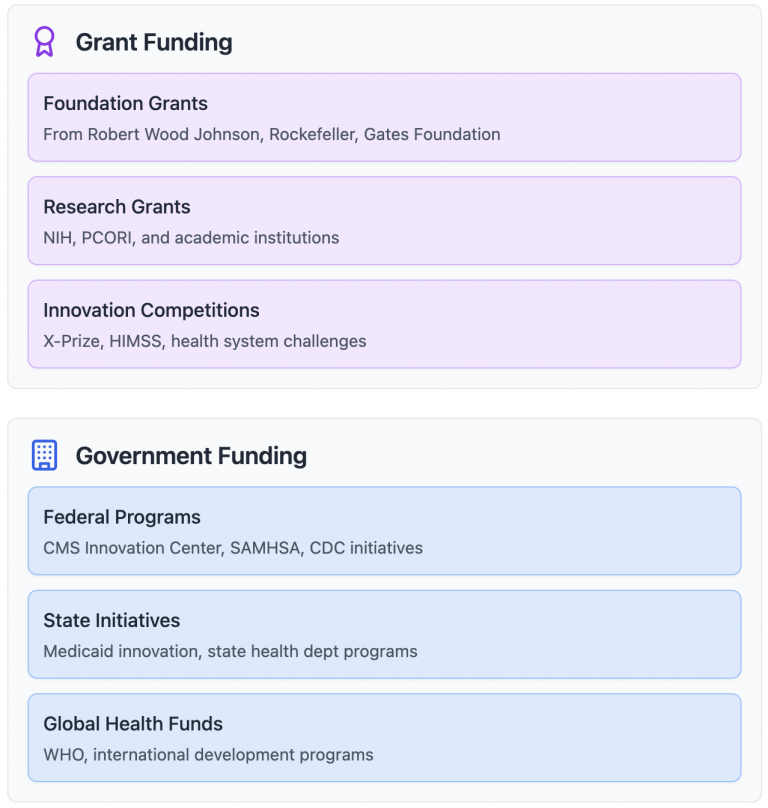
Task: Click the Government Funding heading
Action: tap(191, 456)
